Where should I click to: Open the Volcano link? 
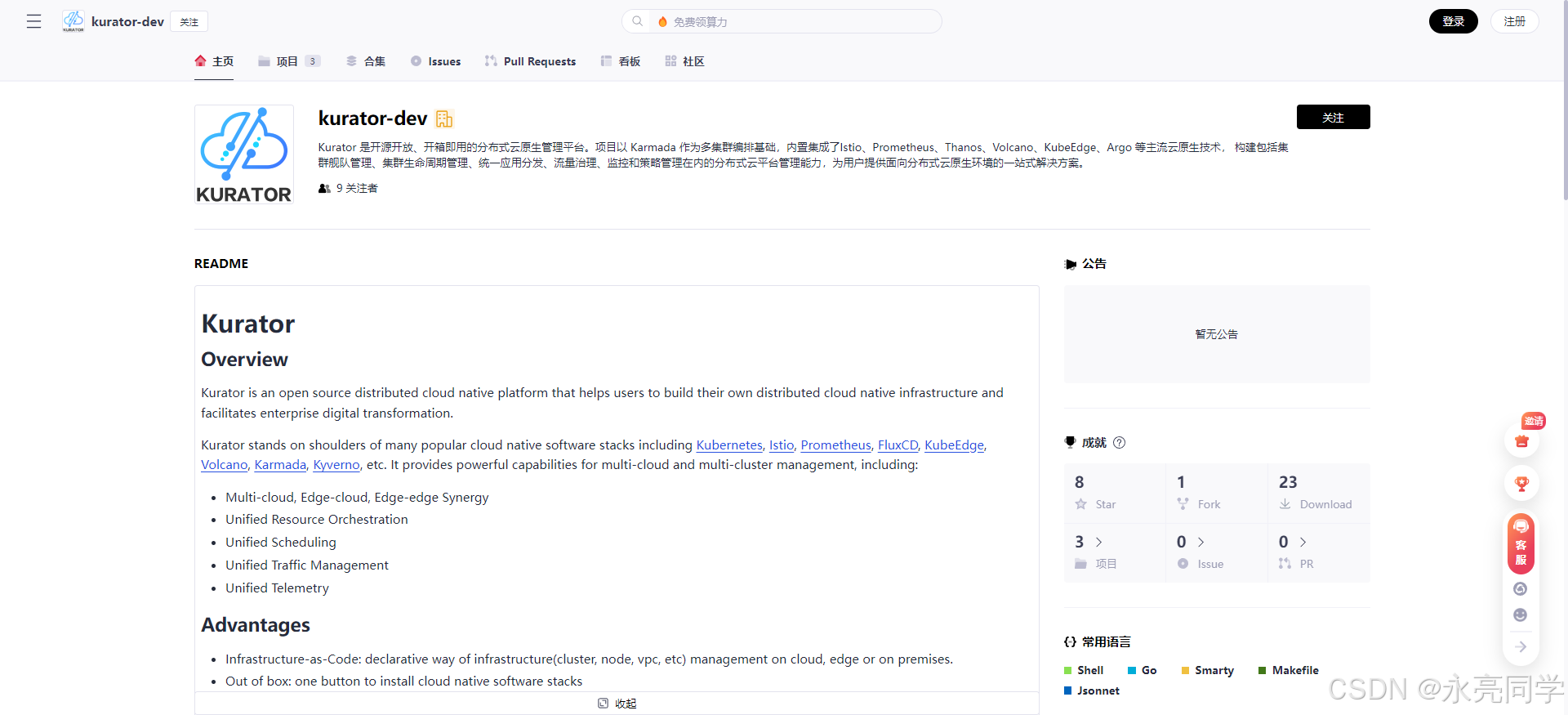(x=225, y=465)
